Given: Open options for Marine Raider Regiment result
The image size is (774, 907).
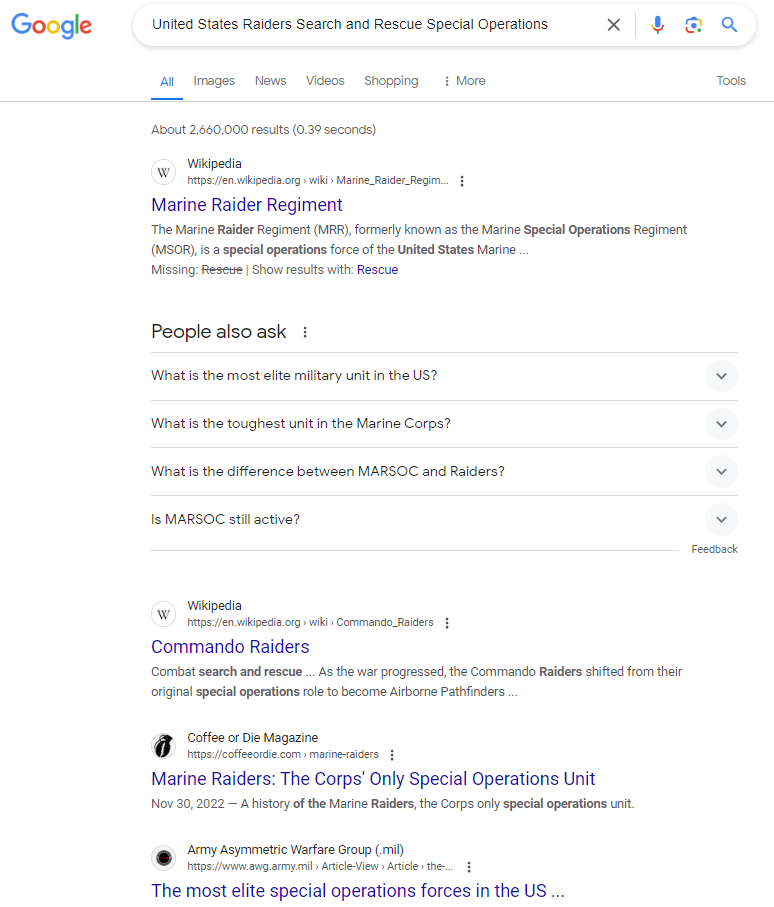Looking at the screenshot, I should point(462,181).
